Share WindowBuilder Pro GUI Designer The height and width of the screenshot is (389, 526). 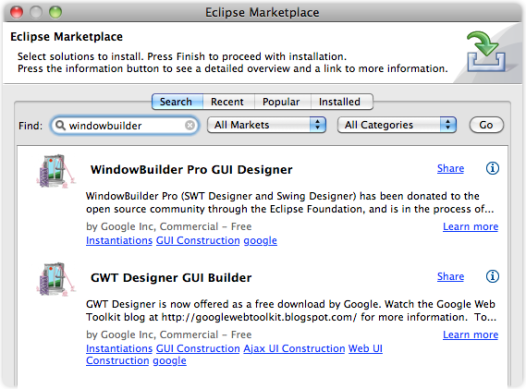pos(451,168)
